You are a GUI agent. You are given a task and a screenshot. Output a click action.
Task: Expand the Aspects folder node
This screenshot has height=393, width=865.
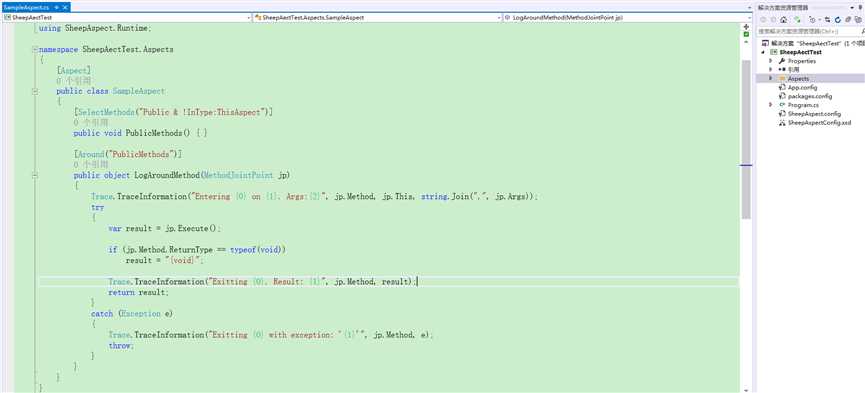tap(771, 78)
